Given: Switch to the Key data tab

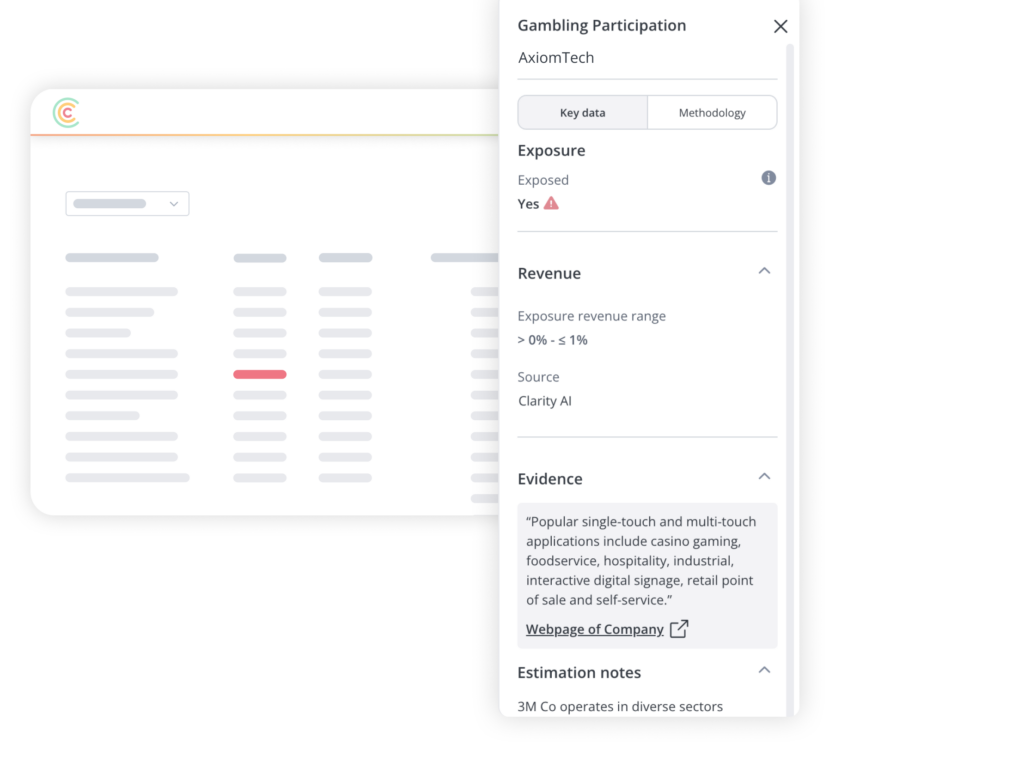Looking at the screenshot, I should click(582, 113).
